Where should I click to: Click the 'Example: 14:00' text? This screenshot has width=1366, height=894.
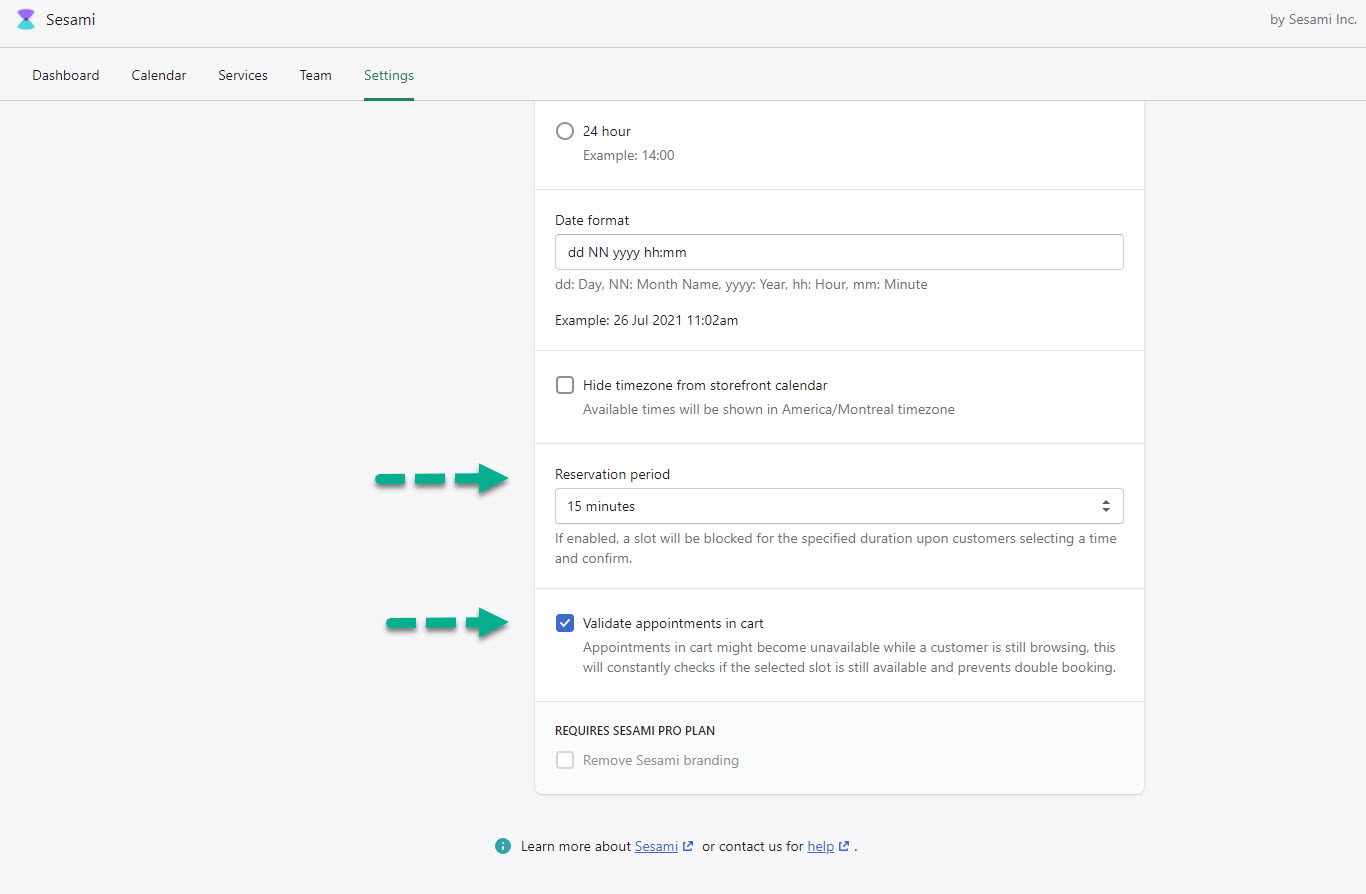point(629,155)
